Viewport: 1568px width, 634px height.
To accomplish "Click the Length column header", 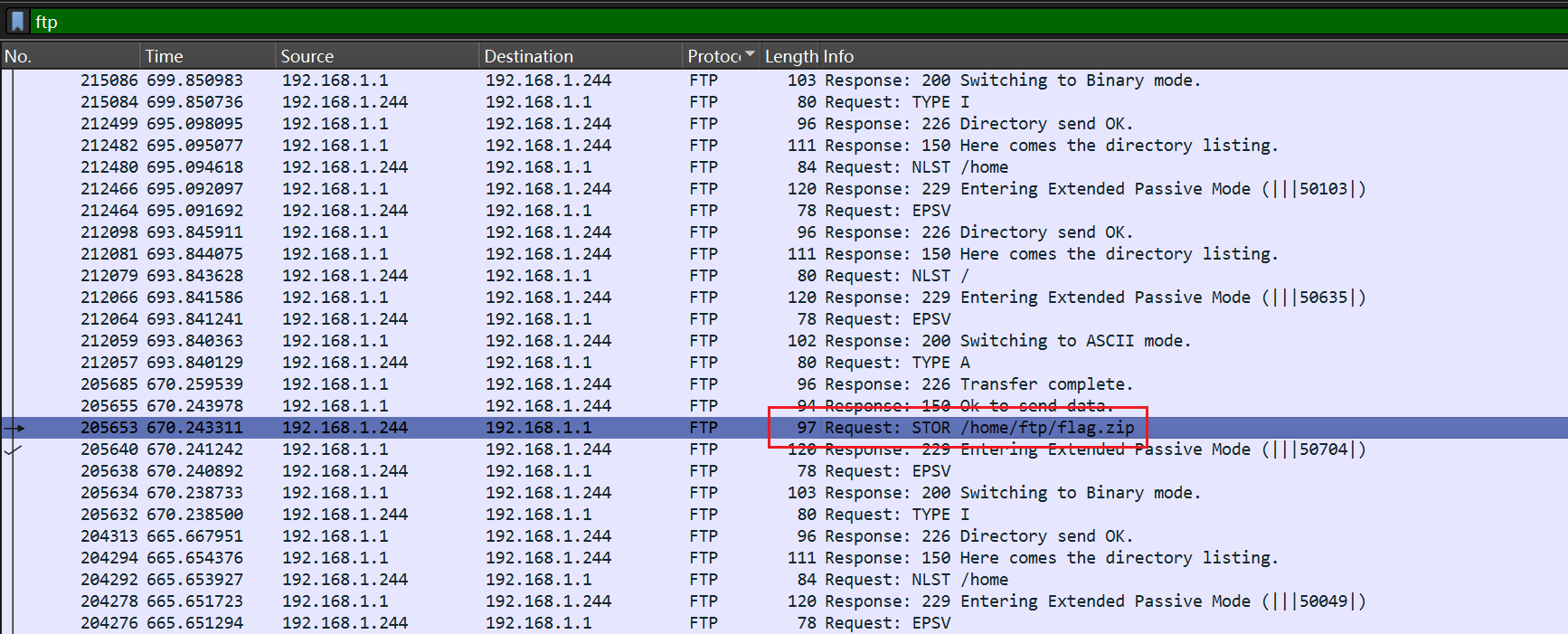I will click(790, 56).
